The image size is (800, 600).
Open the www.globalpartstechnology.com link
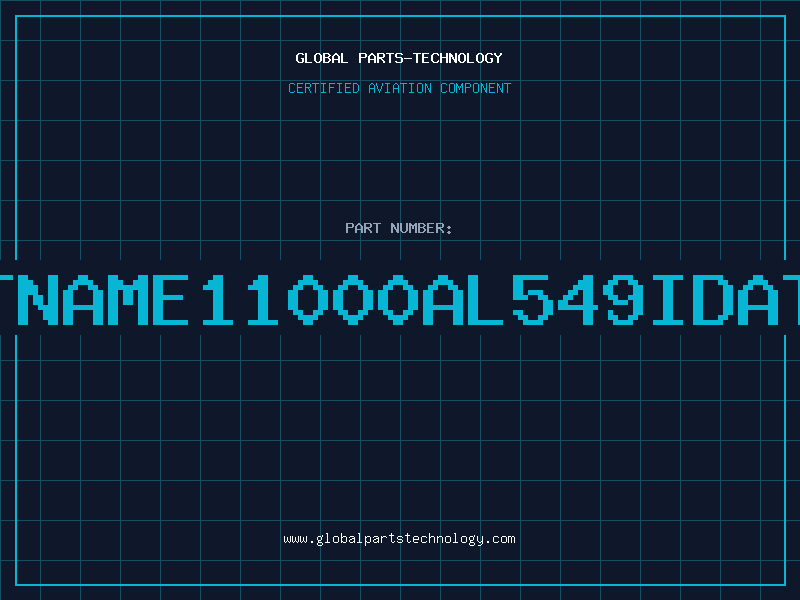point(399,539)
